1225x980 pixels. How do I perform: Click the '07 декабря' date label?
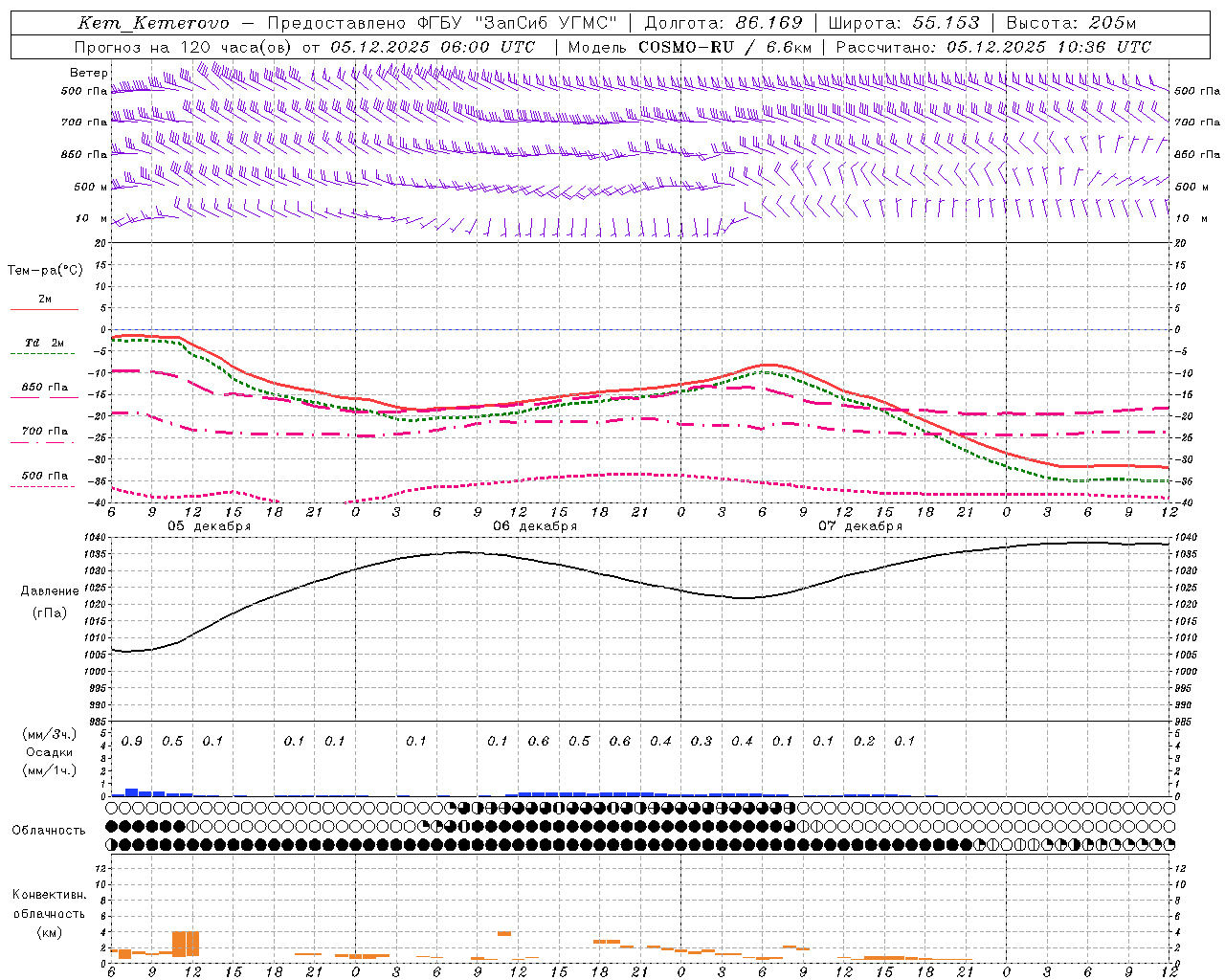pos(860,526)
